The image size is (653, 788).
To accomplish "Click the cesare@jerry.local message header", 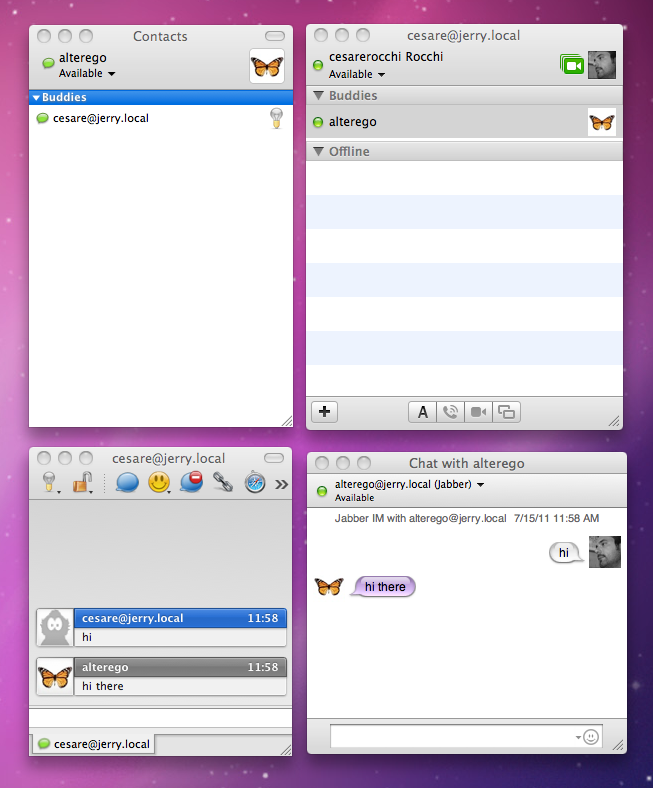I will (180, 618).
